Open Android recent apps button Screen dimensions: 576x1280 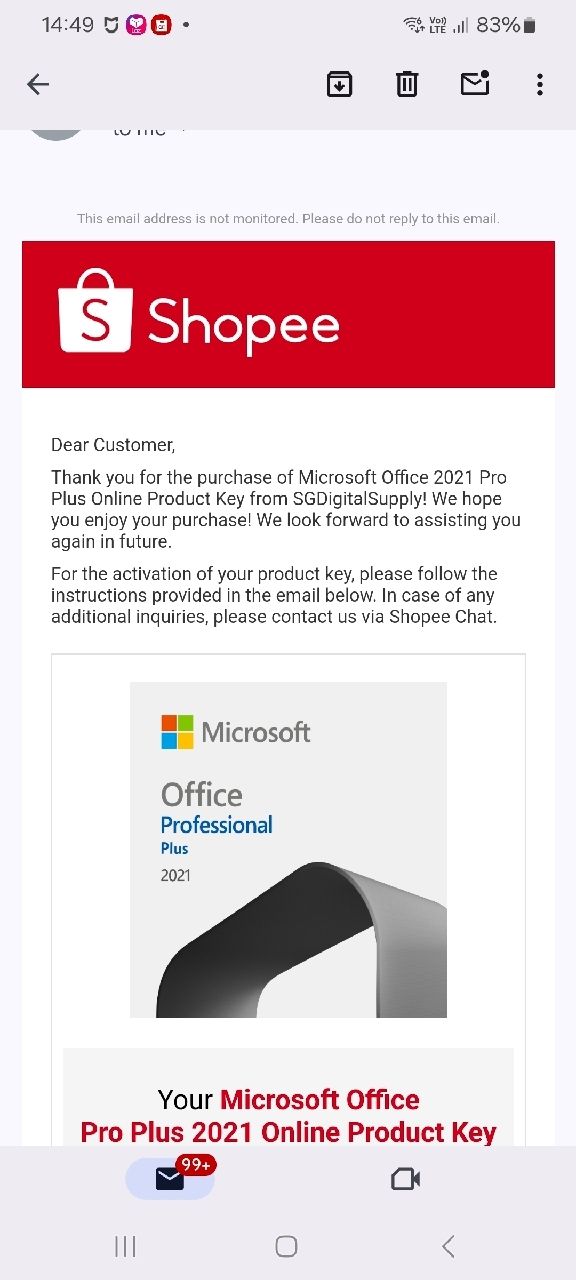point(125,1246)
